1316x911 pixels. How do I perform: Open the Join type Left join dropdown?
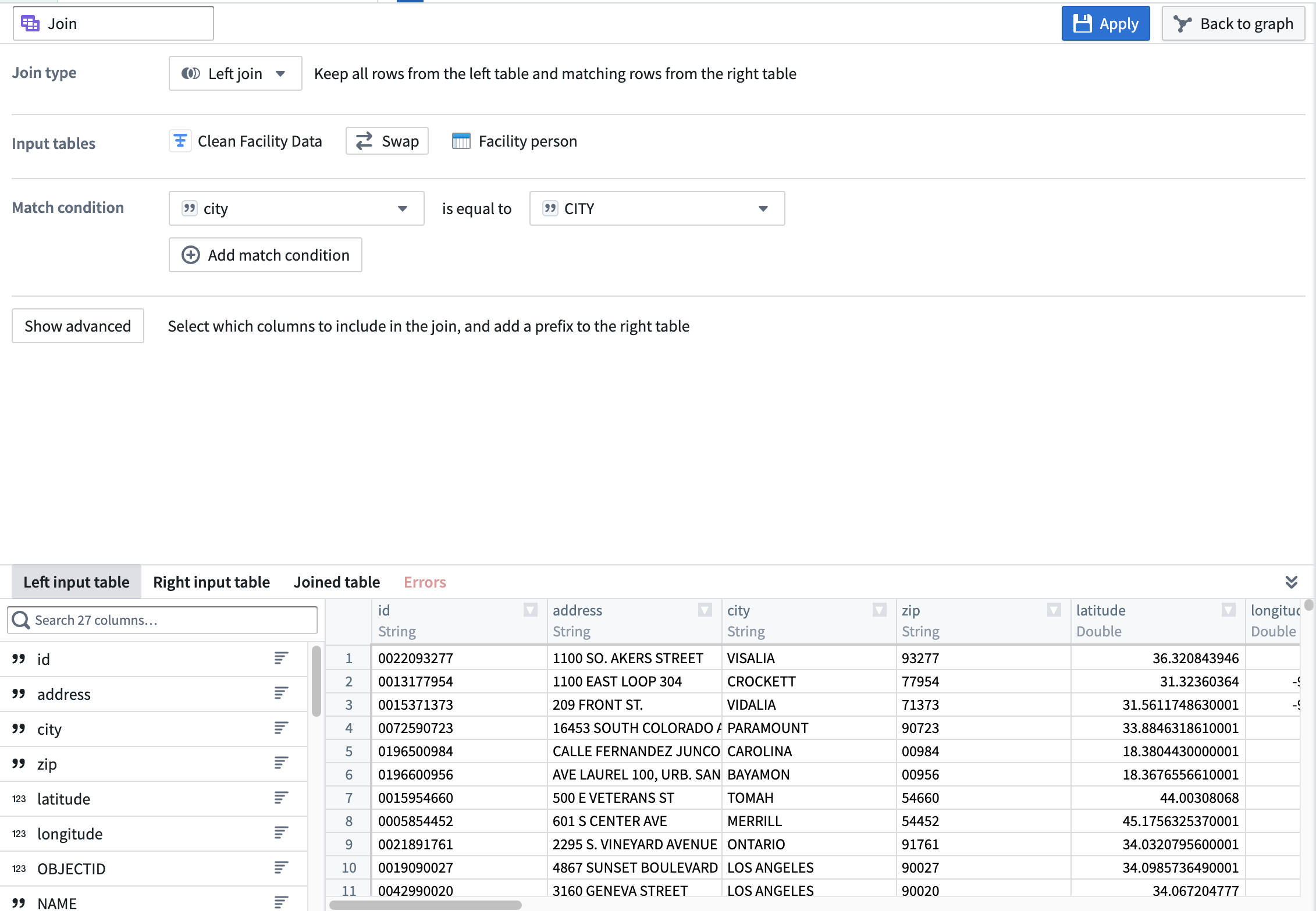[235, 73]
